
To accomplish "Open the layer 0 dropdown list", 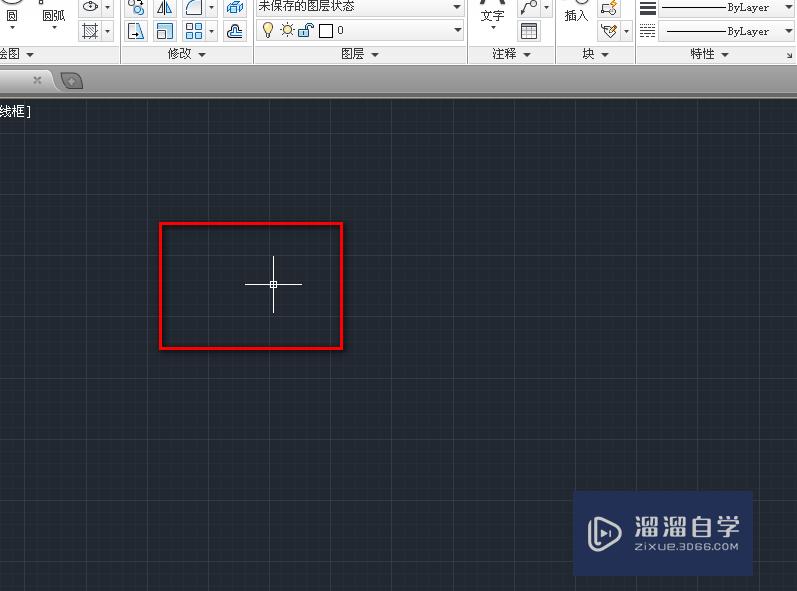I will tap(457, 30).
